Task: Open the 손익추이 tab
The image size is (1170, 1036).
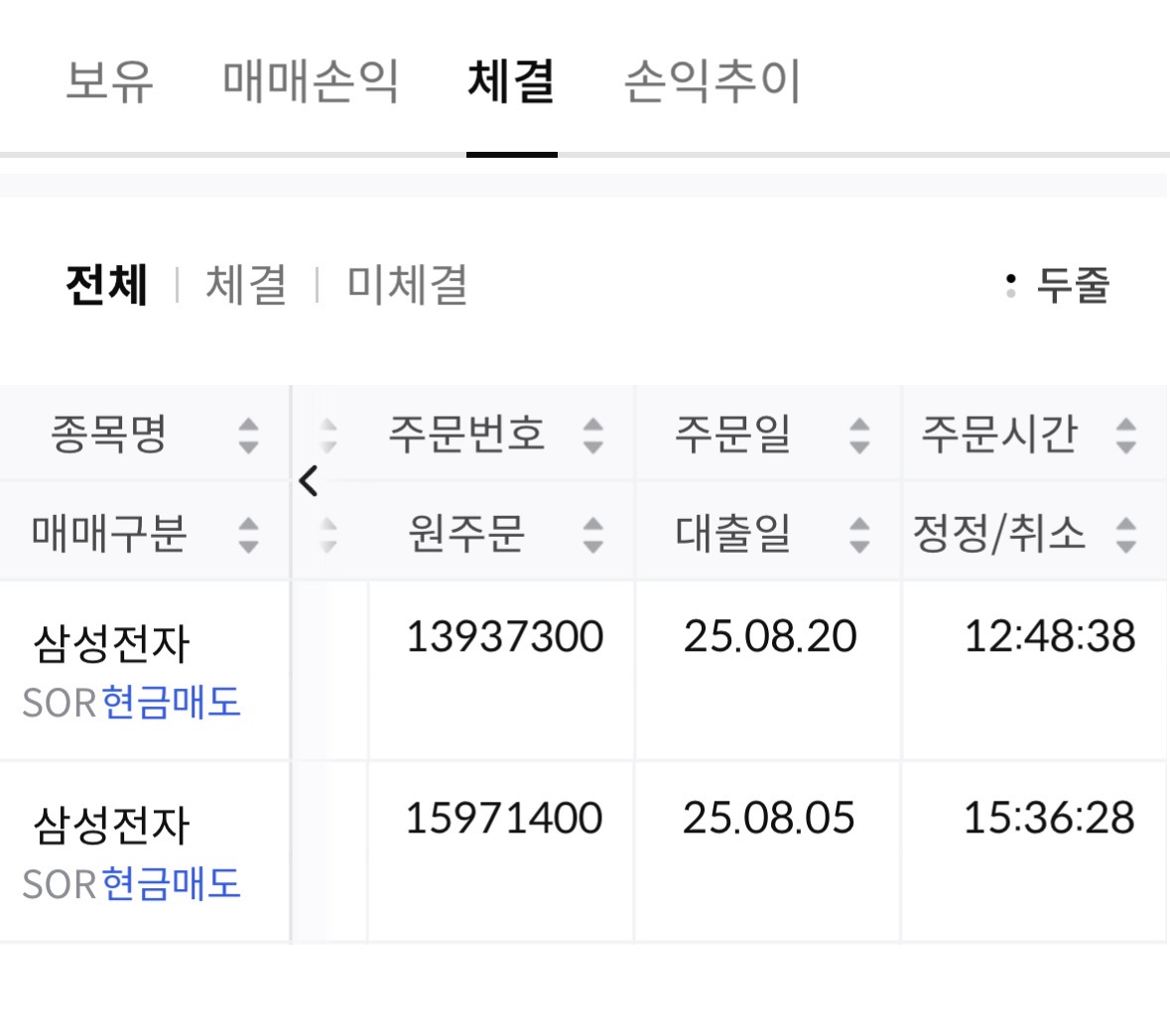Action: 712,81
